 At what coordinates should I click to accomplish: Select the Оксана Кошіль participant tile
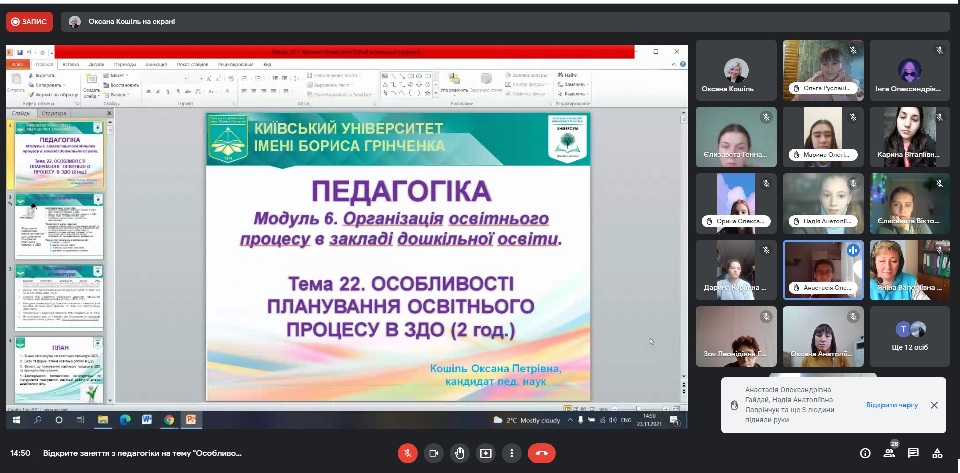[736, 70]
